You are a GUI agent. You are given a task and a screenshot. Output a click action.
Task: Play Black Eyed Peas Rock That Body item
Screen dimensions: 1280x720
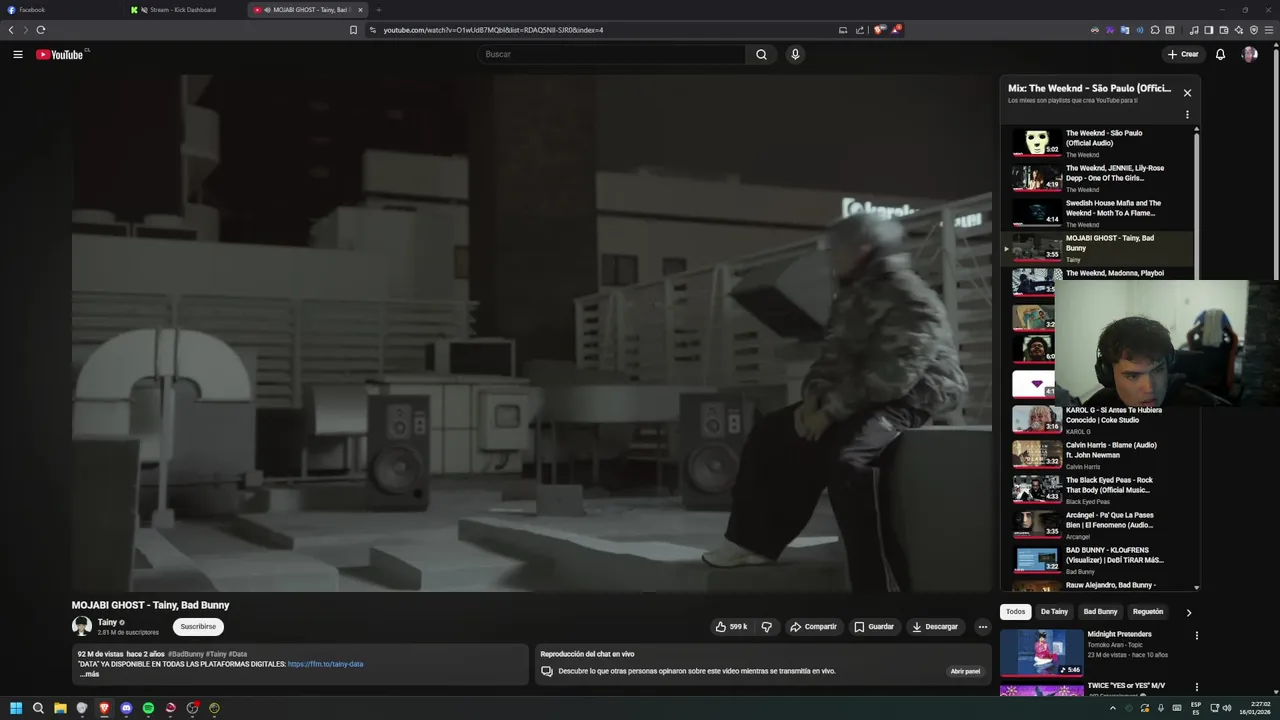pyautogui.click(x=1097, y=490)
